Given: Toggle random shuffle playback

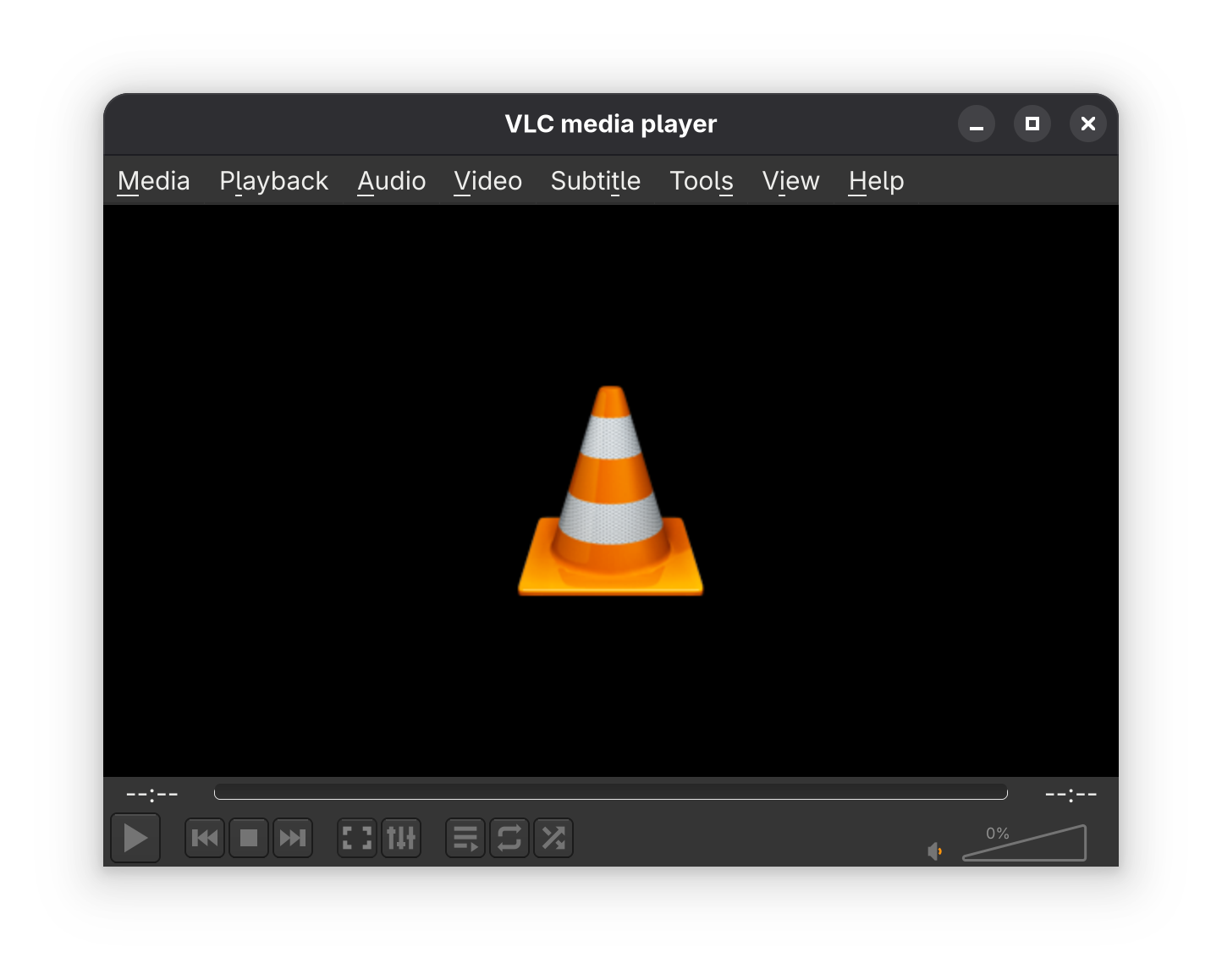Looking at the screenshot, I should click(x=553, y=838).
